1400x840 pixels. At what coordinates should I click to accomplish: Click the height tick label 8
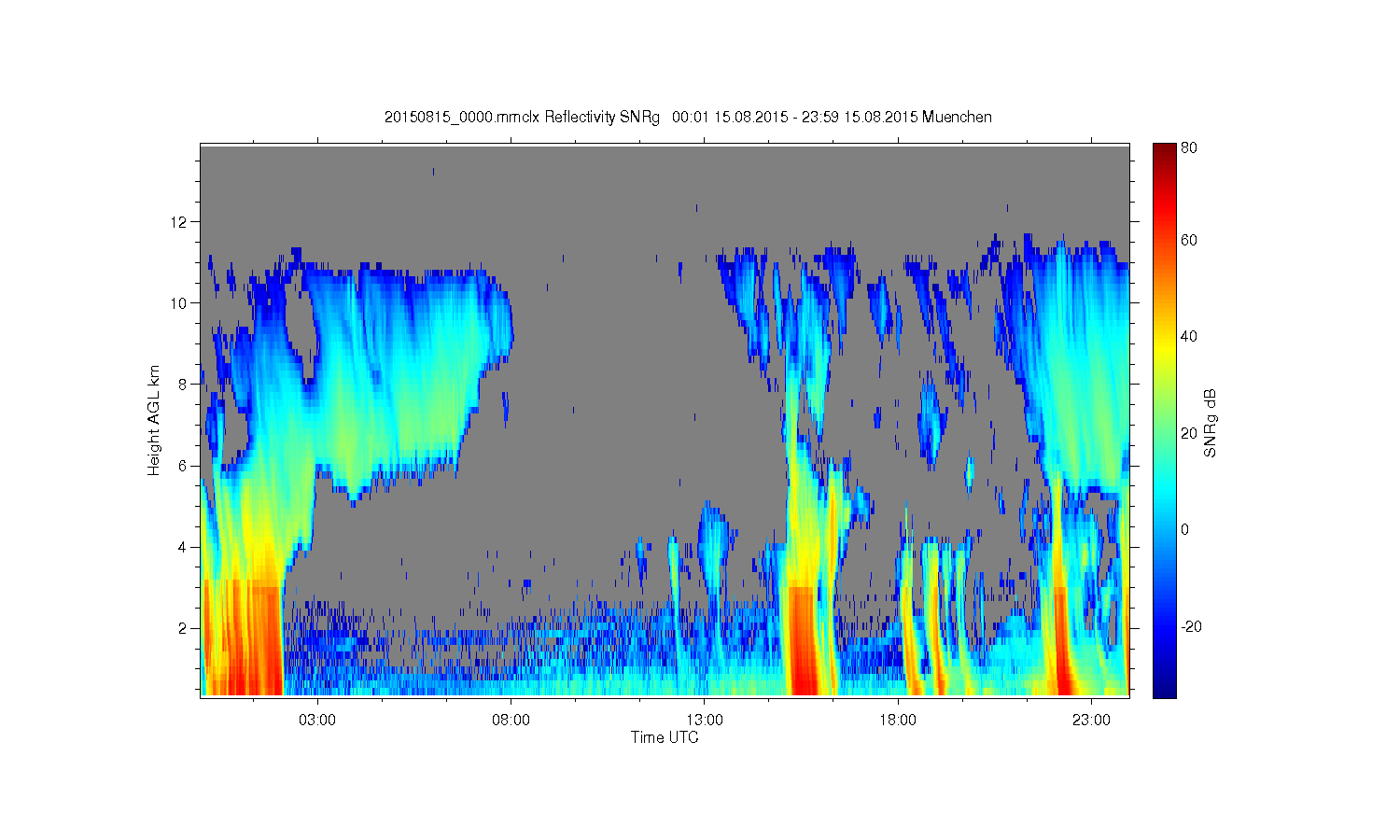pos(184,385)
